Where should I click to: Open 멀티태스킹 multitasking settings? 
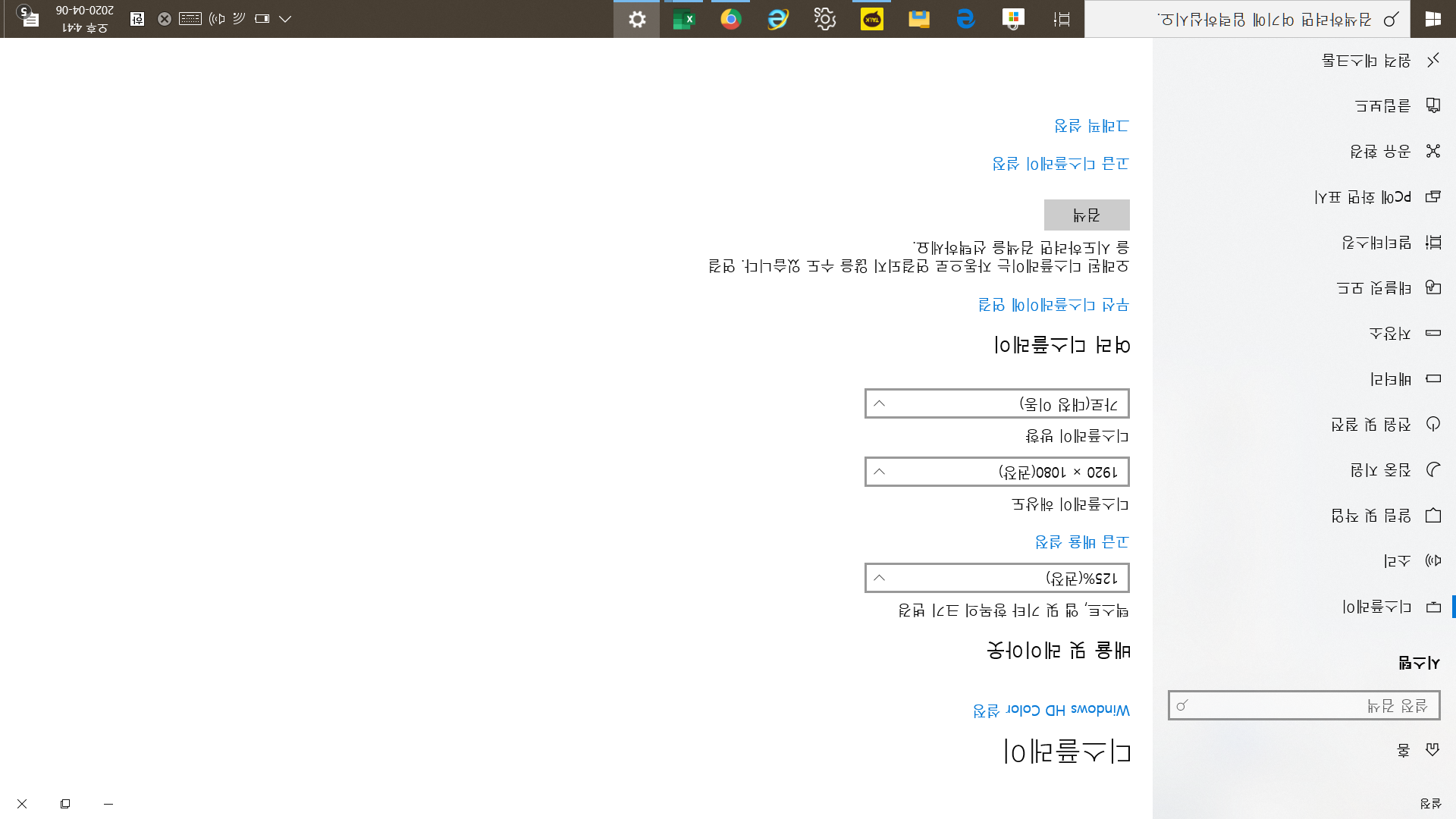click(1376, 243)
